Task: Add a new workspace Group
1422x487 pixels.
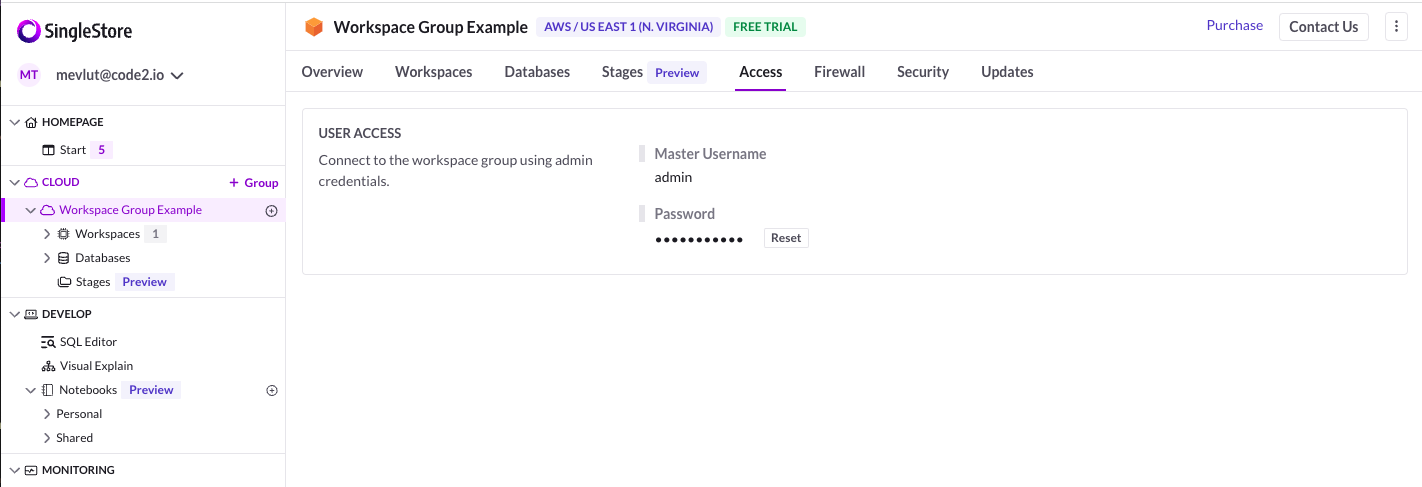Action: click(254, 183)
